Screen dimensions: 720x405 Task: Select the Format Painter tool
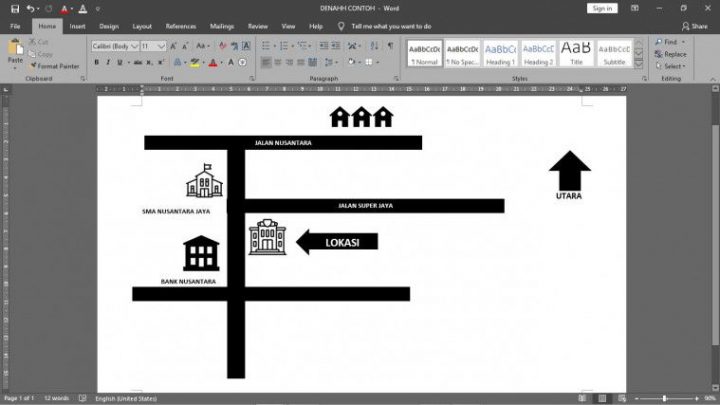55,66
